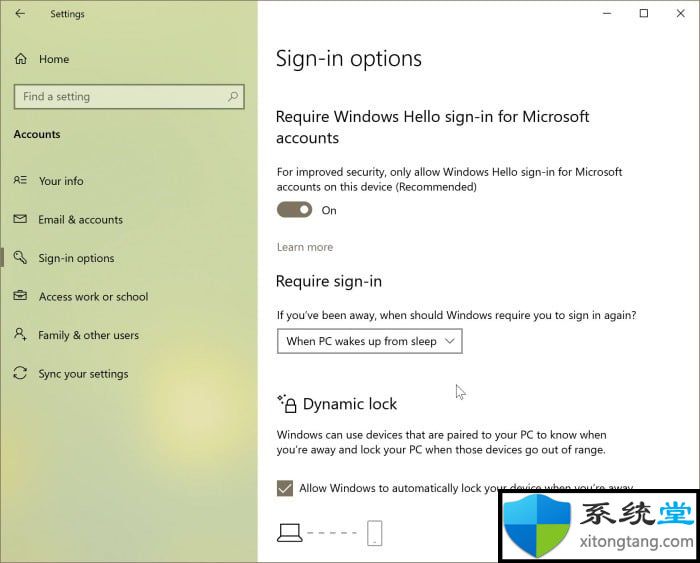
Task: Open Your info page
Action: pos(61,181)
